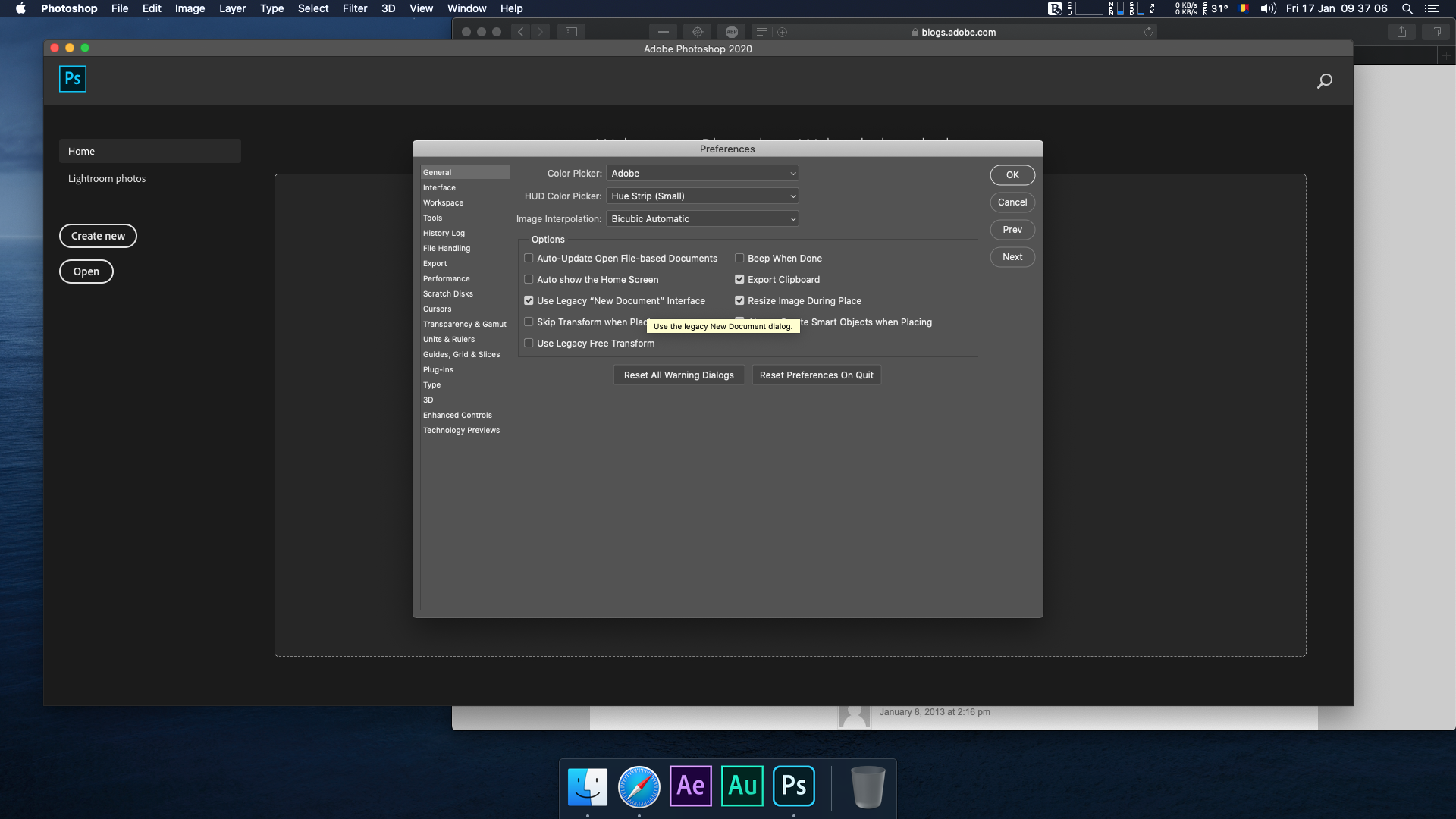Click Reset Preferences On Quit button
The image size is (1456, 819).
tap(816, 374)
